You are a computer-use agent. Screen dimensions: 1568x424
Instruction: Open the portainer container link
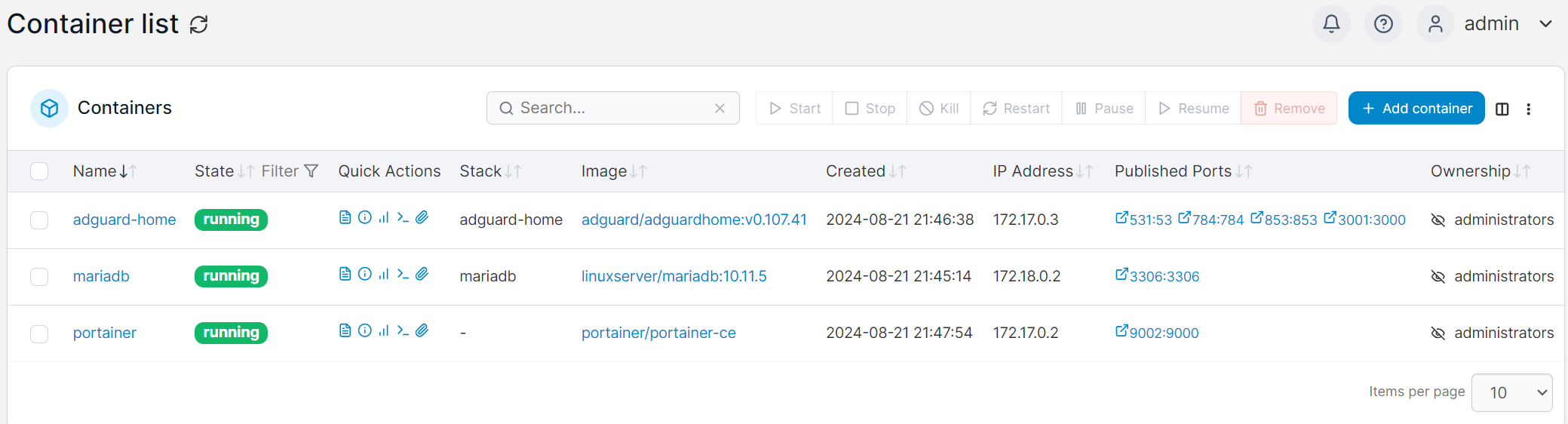pyautogui.click(x=104, y=333)
